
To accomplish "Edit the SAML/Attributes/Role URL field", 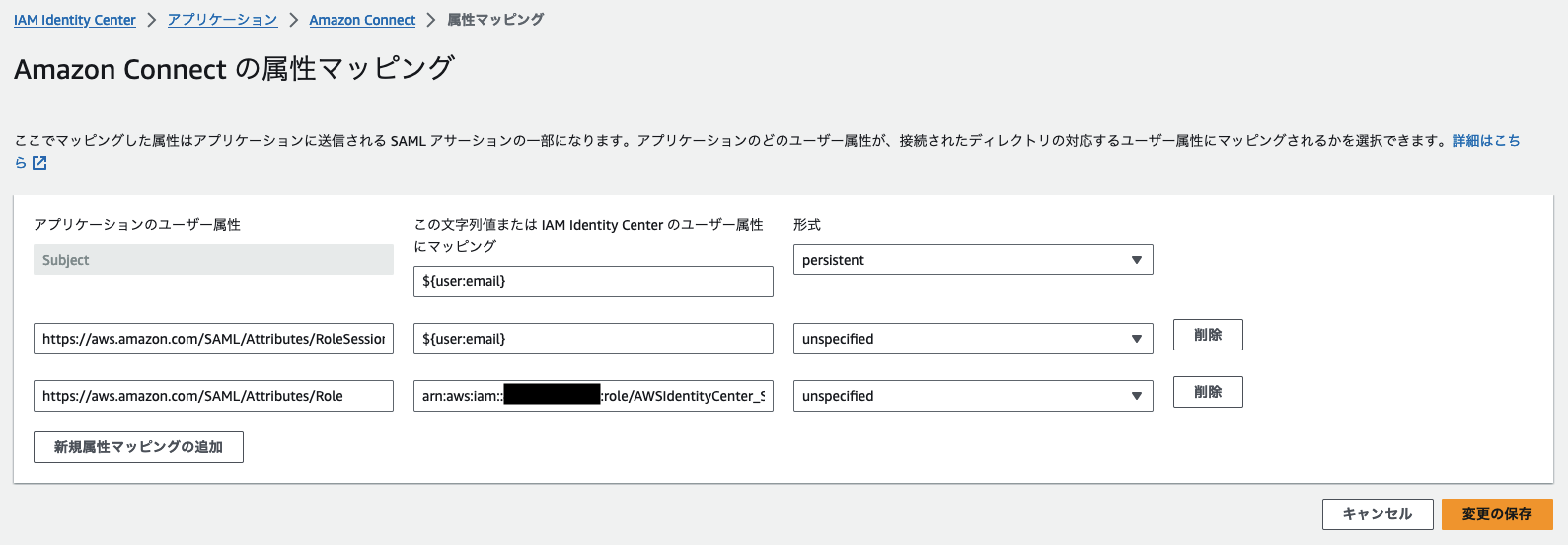I will 213,396.
